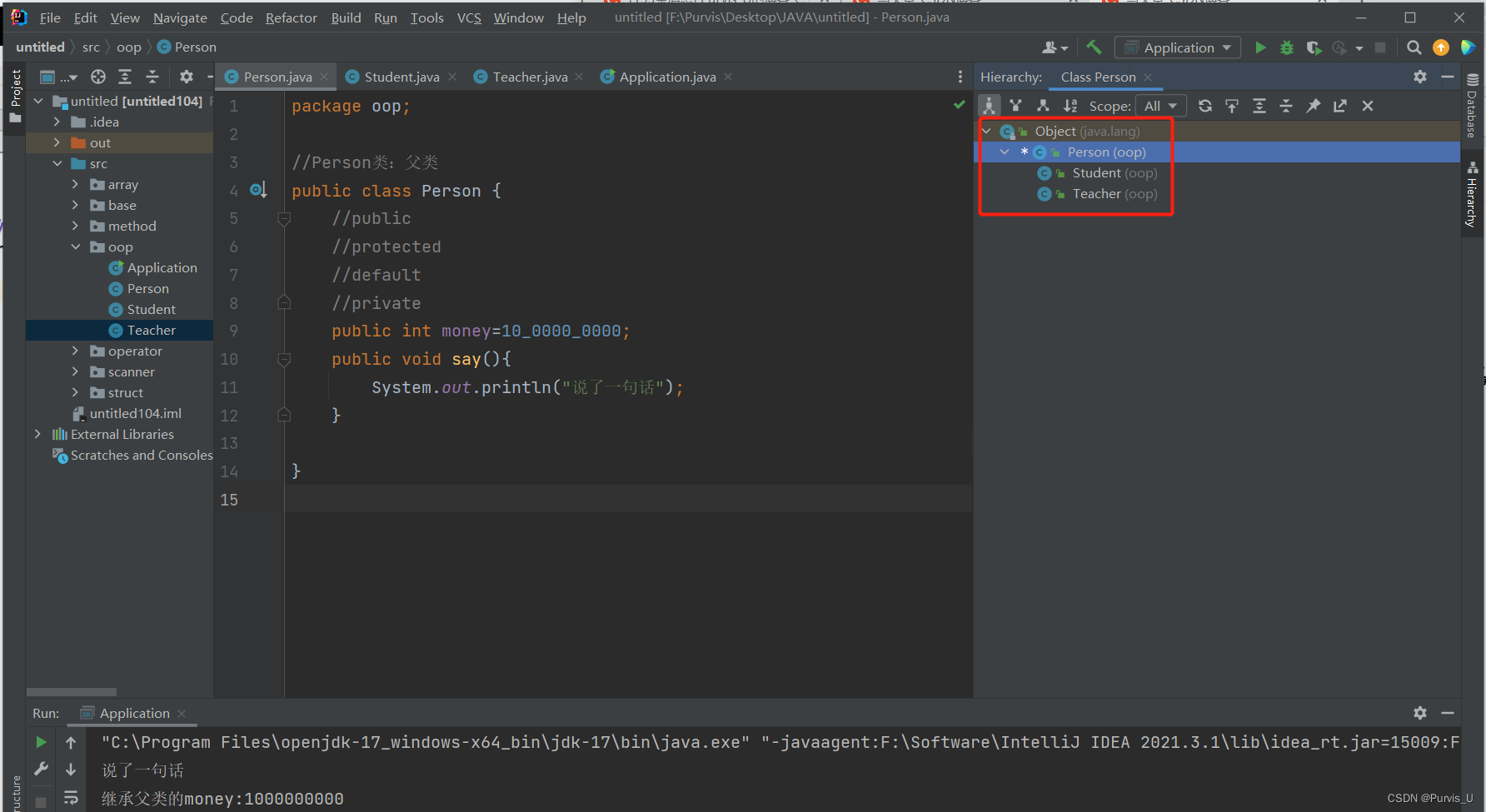Collapse the Object node in hierarchy
Viewport: 1486px width, 812px height.
click(987, 131)
